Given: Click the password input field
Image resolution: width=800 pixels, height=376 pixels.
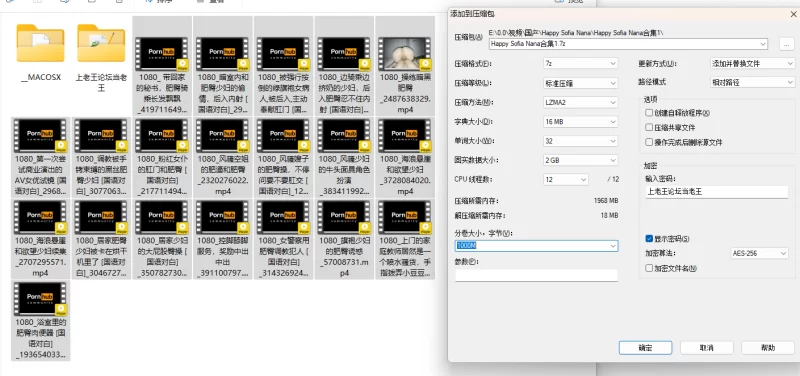Looking at the screenshot, I should 717,192.
